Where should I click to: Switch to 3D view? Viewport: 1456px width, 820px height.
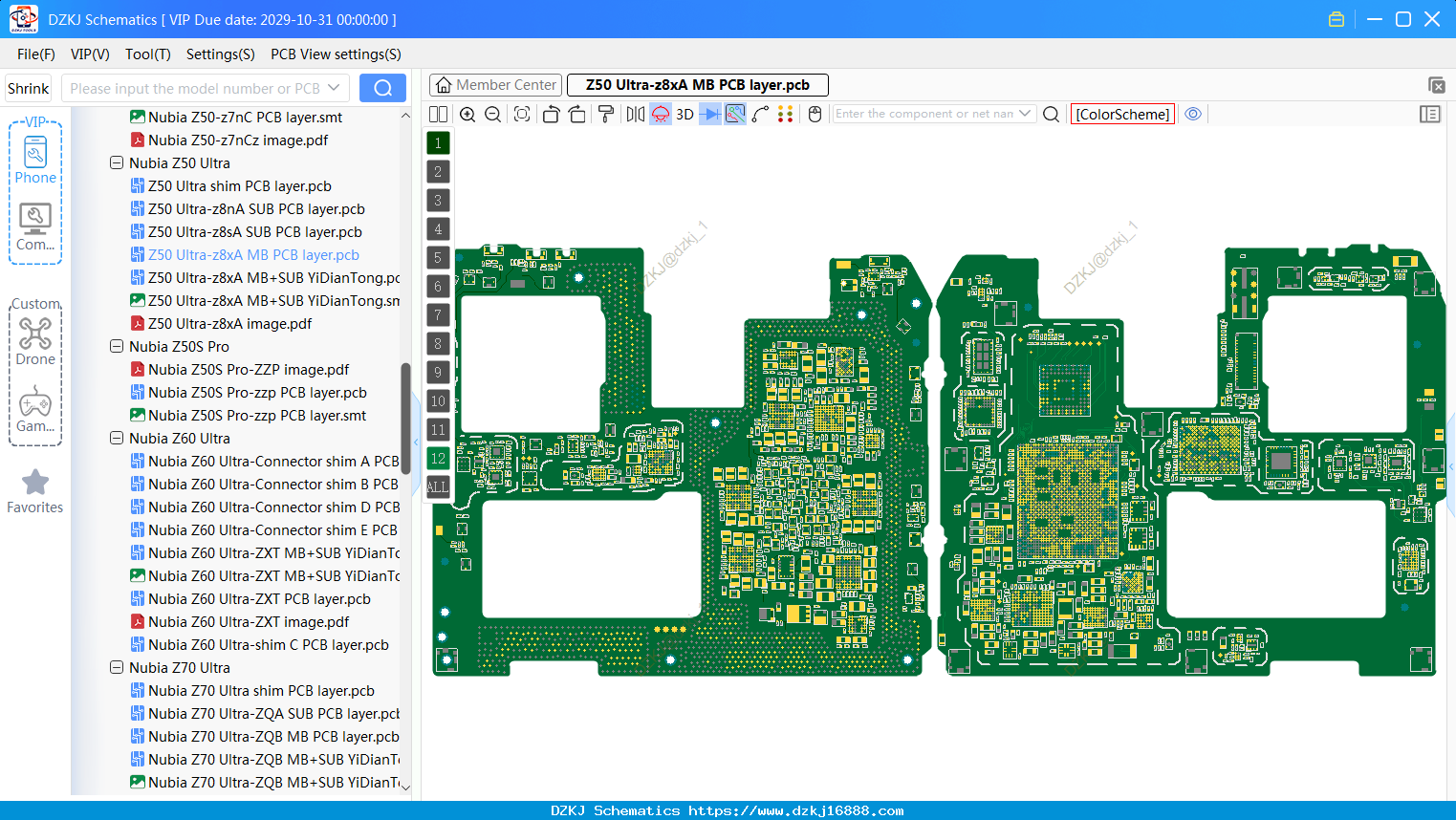pos(685,114)
